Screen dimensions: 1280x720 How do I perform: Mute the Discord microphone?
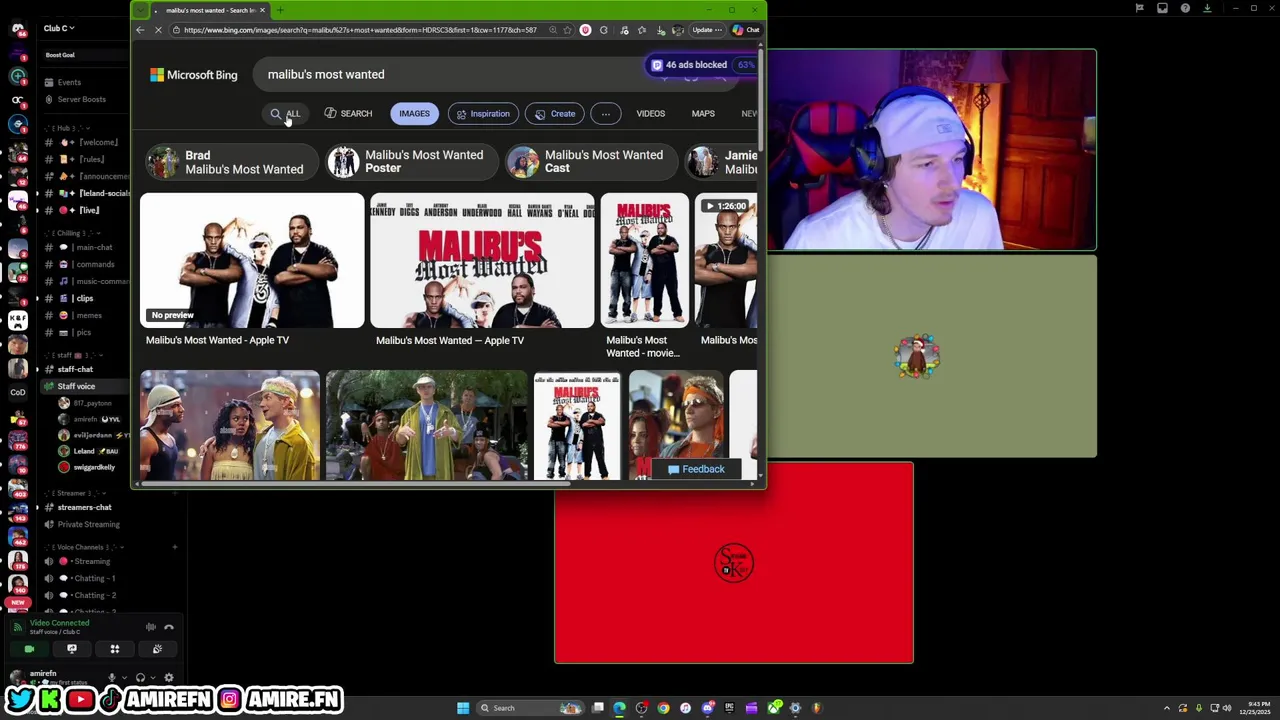(113, 678)
